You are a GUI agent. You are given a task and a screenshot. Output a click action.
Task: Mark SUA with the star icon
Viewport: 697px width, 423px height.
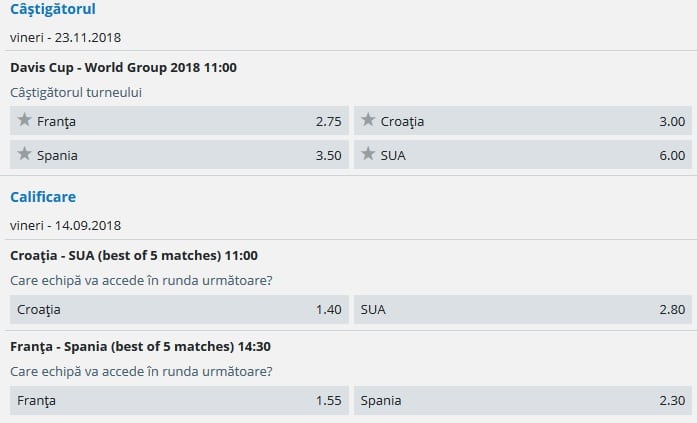point(368,154)
